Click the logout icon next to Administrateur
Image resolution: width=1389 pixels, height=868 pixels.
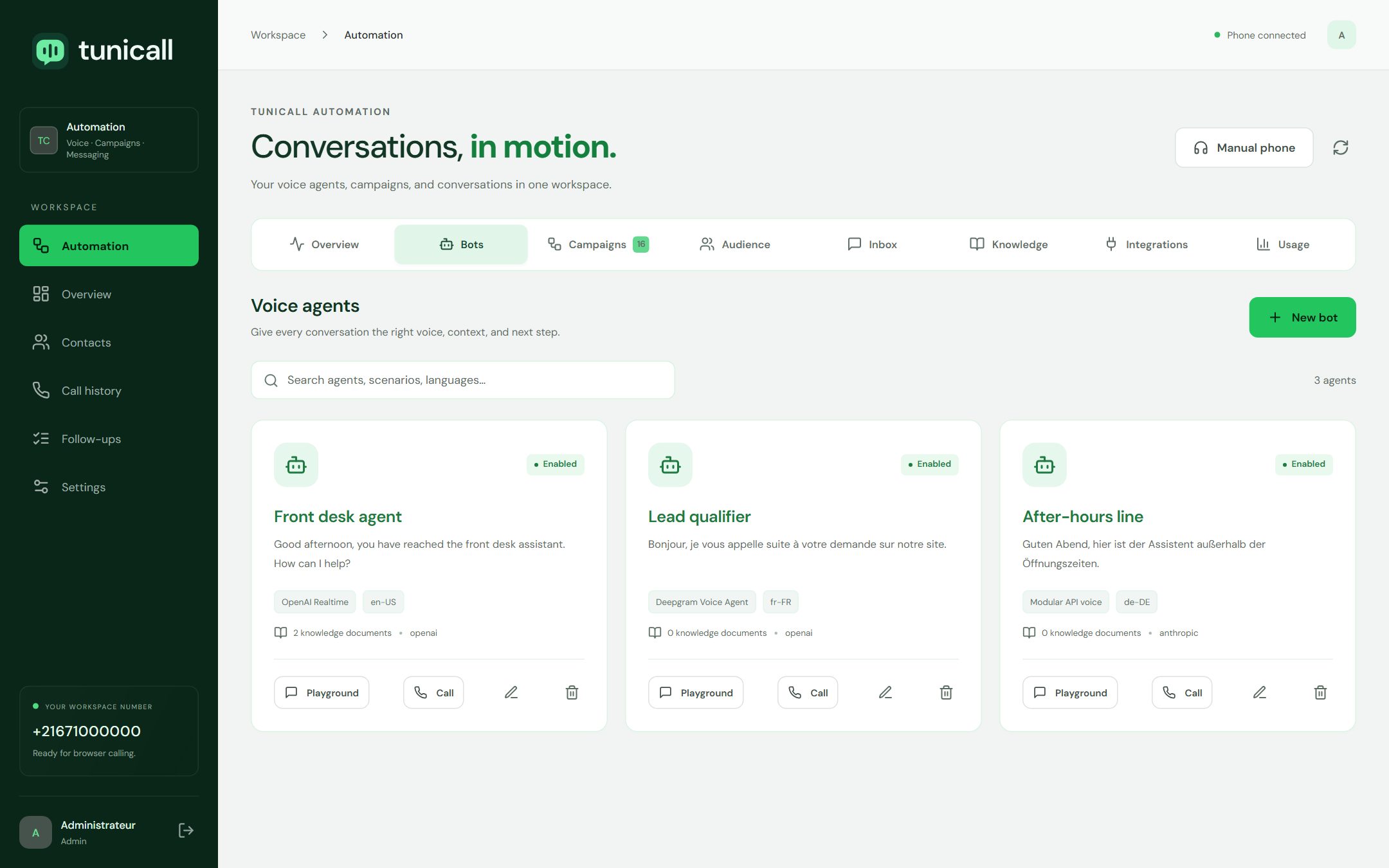[186, 831]
